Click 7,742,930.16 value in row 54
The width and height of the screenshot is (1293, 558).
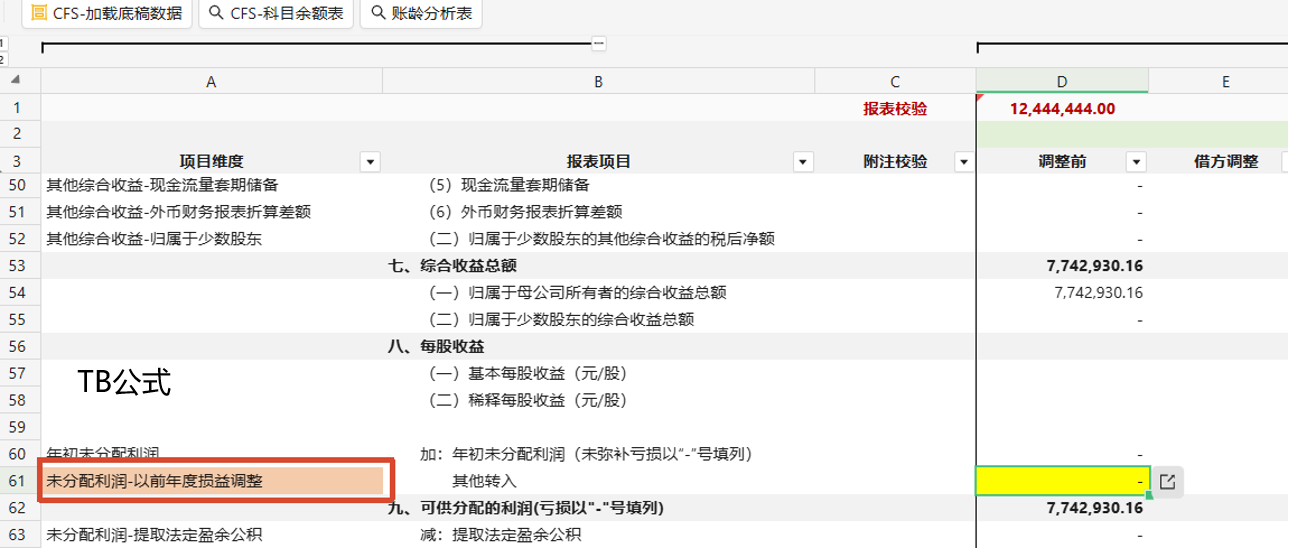pyautogui.click(x=1098, y=293)
